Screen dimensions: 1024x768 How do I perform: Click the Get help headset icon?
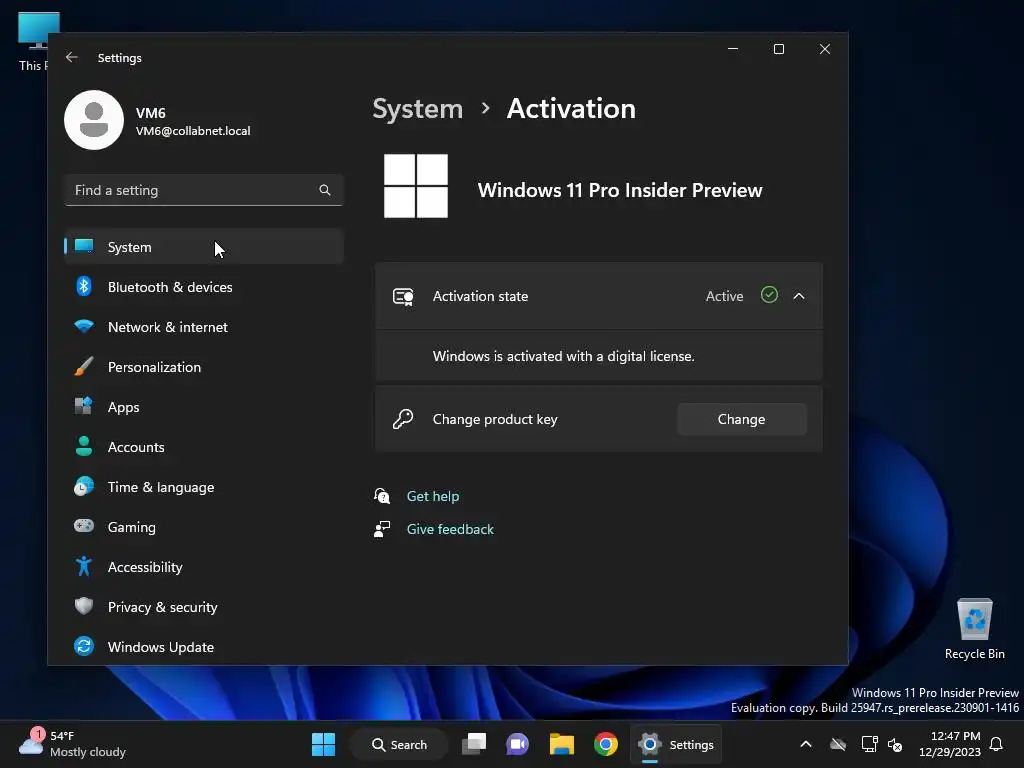pos(382,496)
